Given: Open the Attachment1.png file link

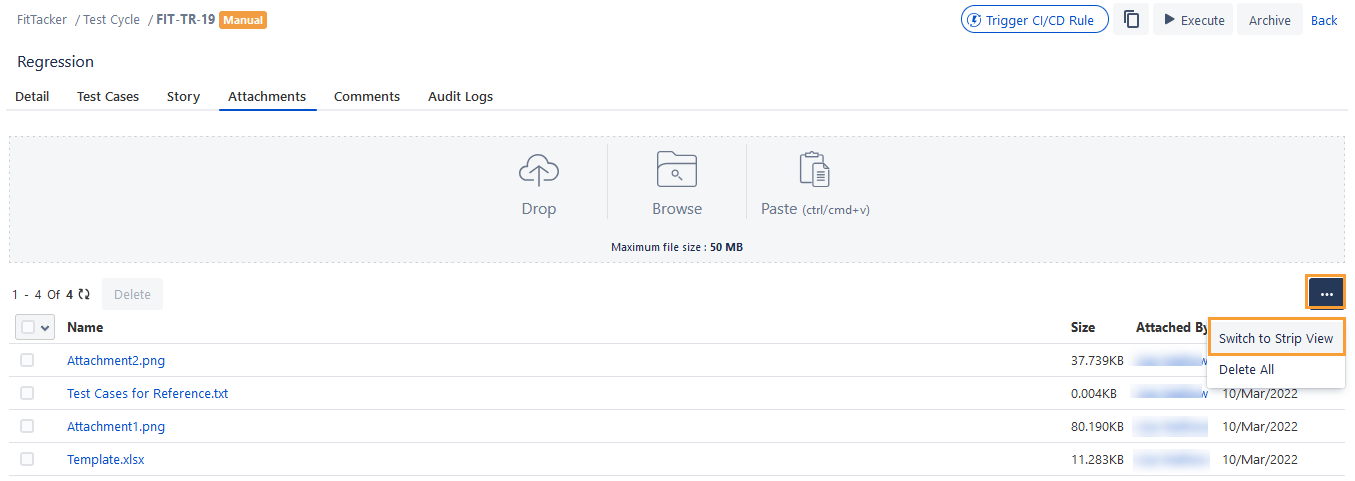Looking at the screenshot, I should pyautogui.click(x=116, y=426).
